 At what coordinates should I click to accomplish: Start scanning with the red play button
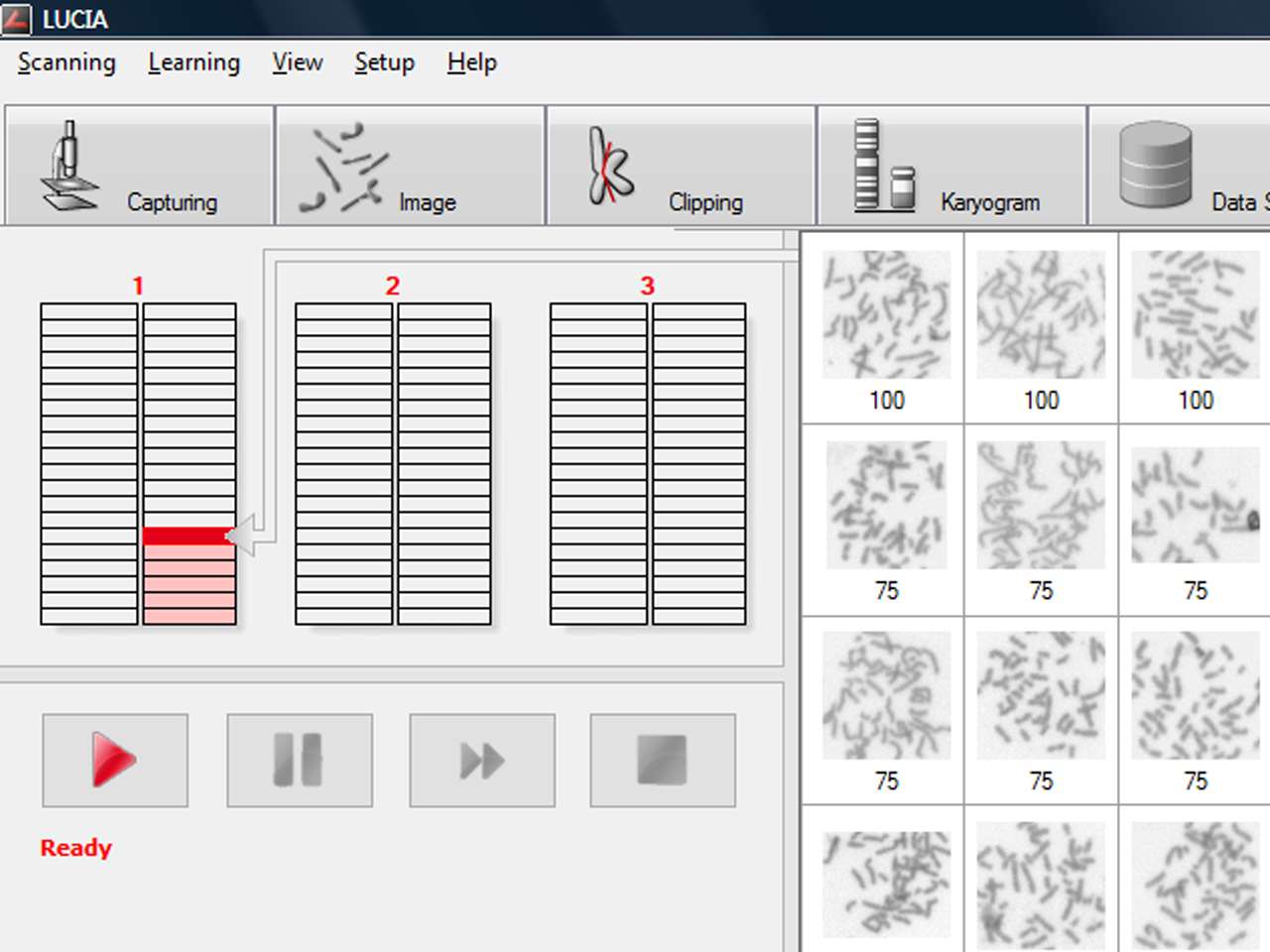tap(115, 761)
